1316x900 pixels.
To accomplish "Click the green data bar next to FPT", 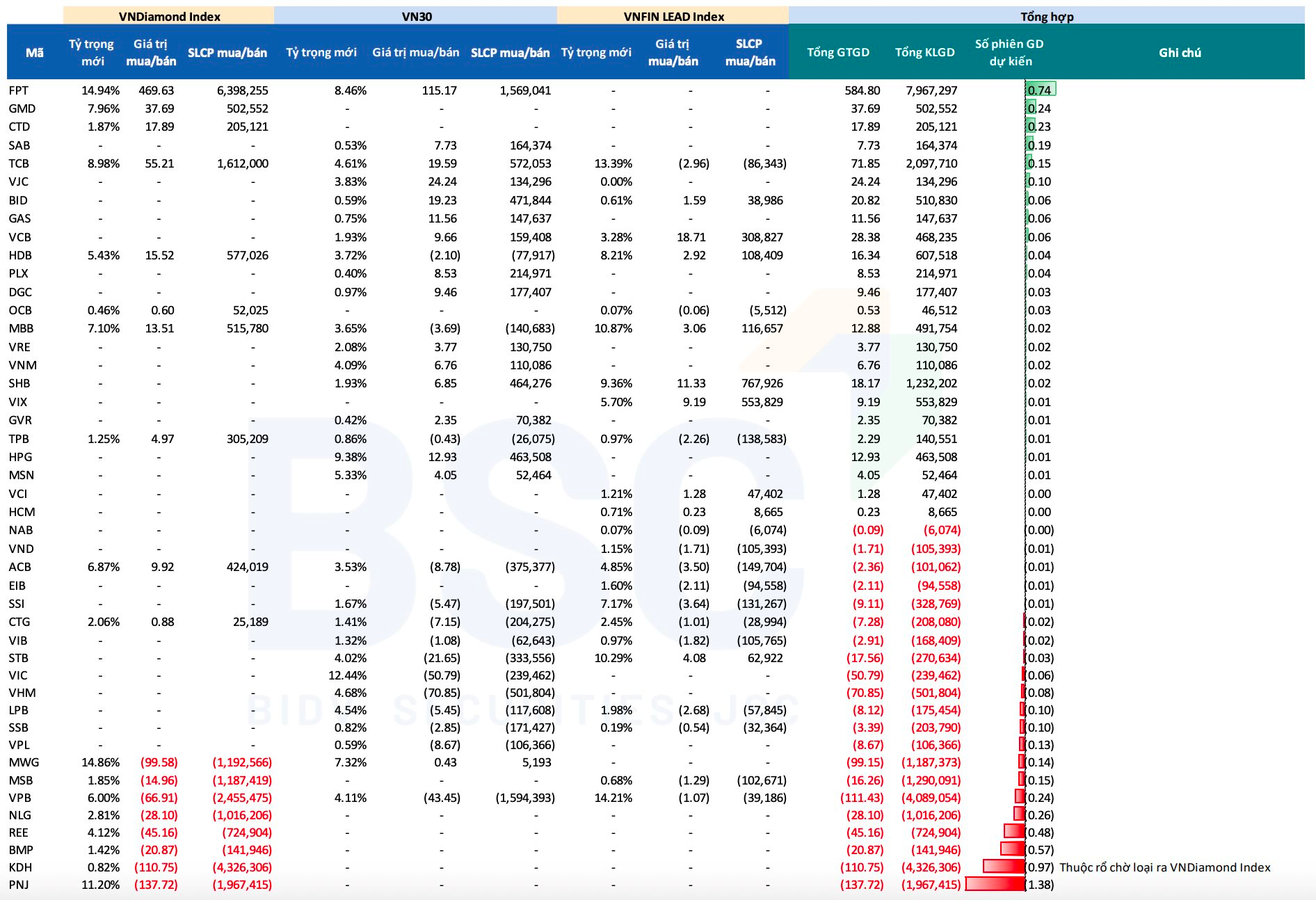I will click(1041, 90).
